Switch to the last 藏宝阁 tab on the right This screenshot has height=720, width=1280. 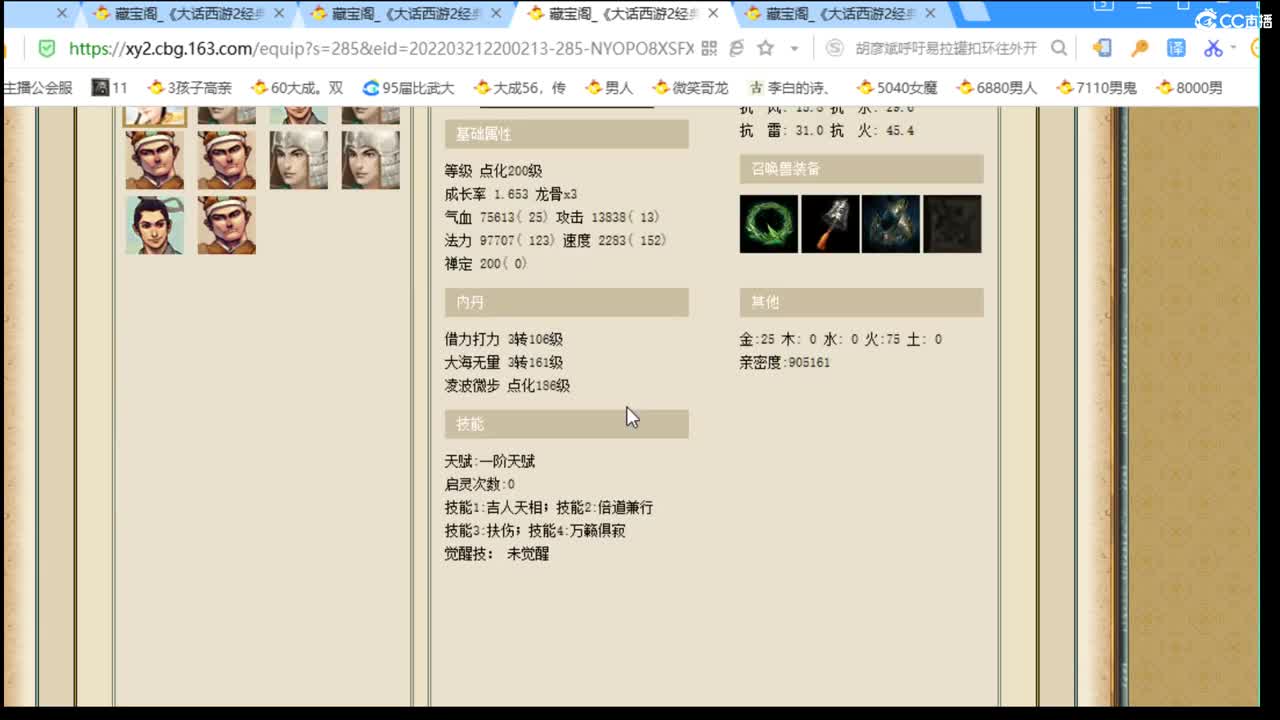(x=840, y=14)
